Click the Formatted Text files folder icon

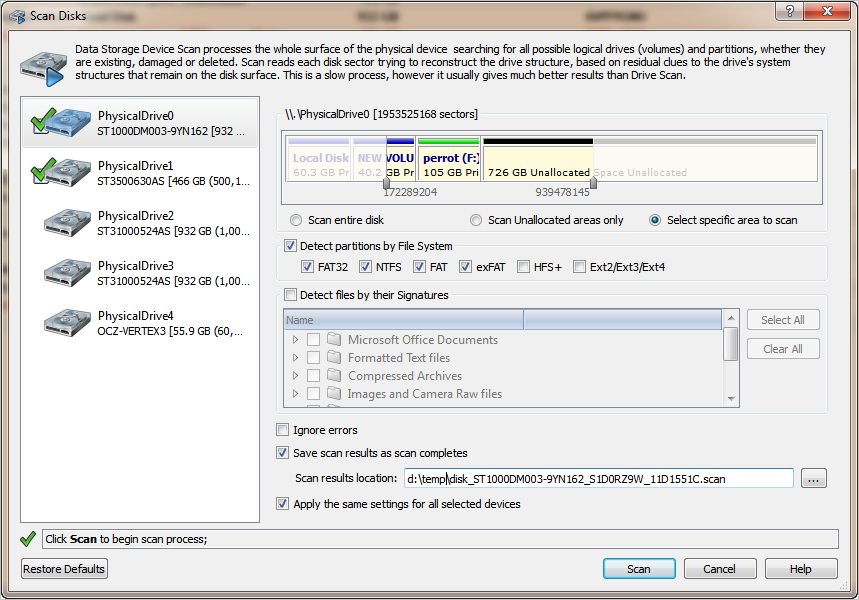pos(334,357)
